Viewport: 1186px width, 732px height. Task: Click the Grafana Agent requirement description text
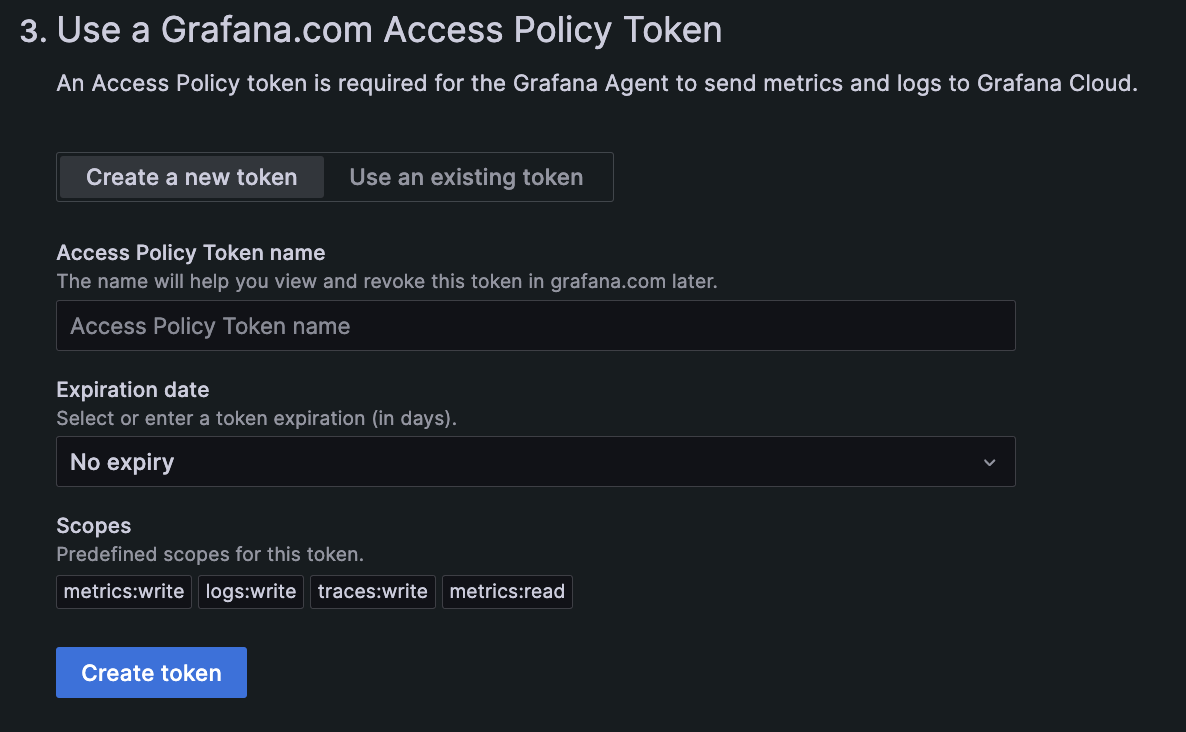597,84
